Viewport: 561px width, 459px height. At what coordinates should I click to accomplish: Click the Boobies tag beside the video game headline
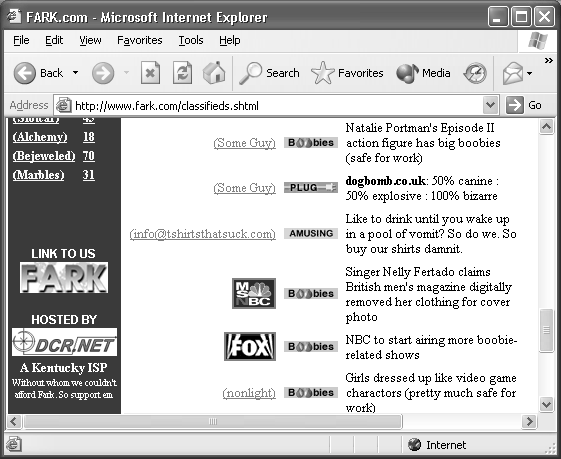coord(311,392)
